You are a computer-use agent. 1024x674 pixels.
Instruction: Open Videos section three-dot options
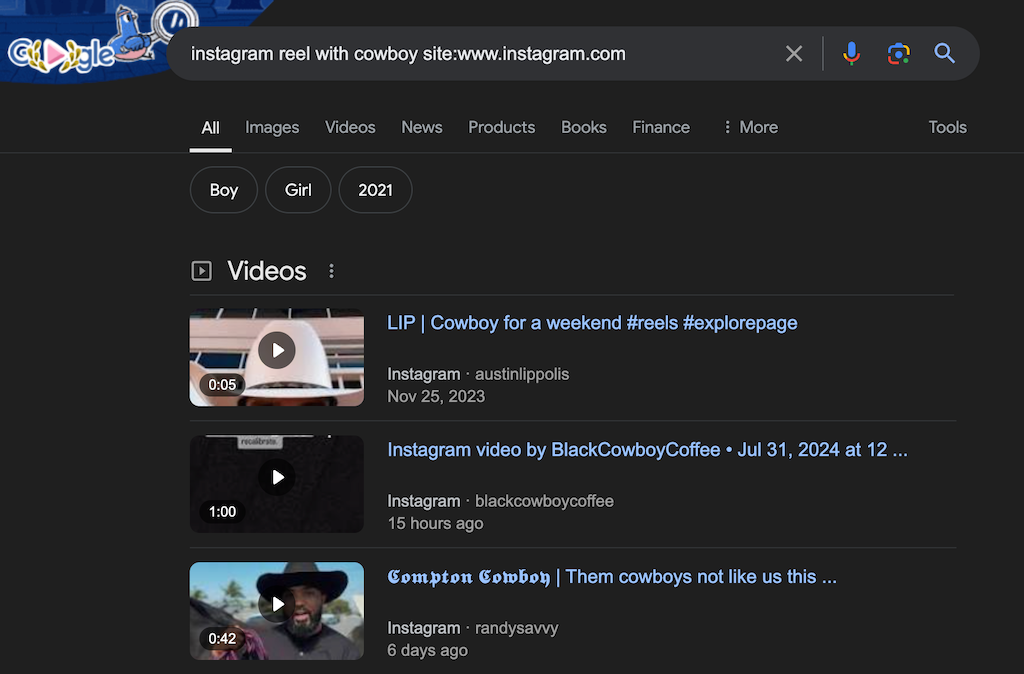332,271
